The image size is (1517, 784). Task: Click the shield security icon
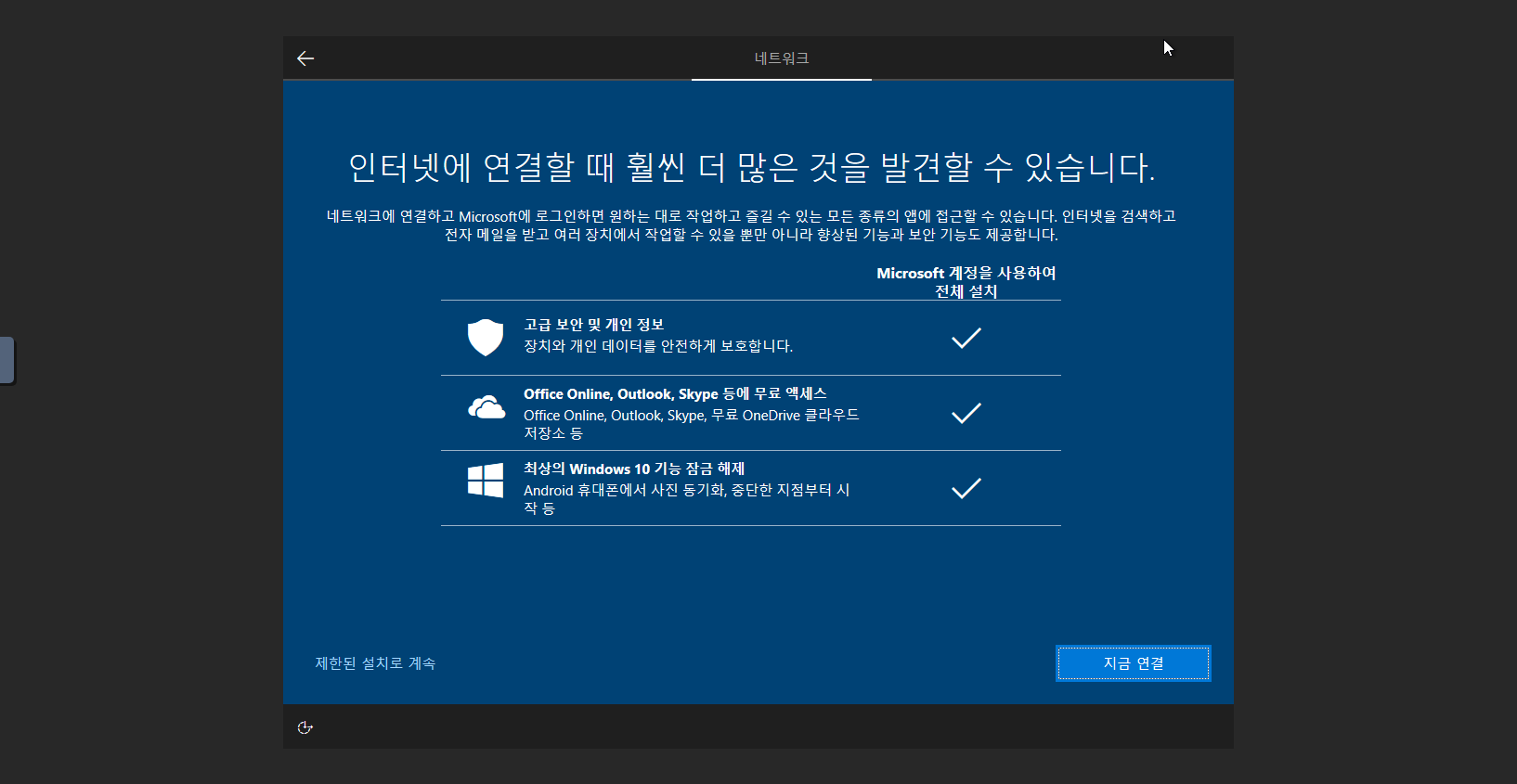(x=486, y=338)
